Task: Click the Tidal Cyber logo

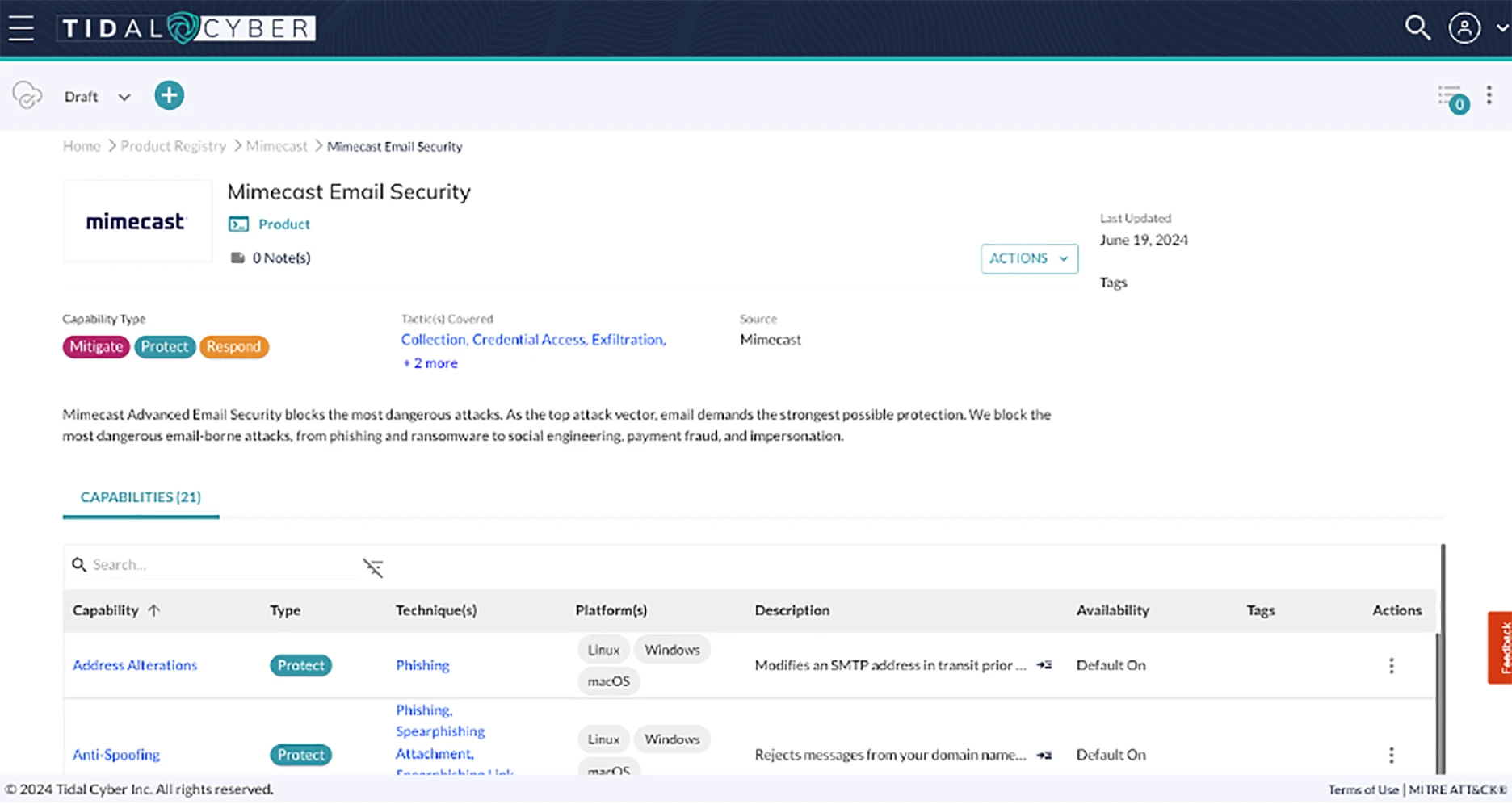Action: point(187,28)
